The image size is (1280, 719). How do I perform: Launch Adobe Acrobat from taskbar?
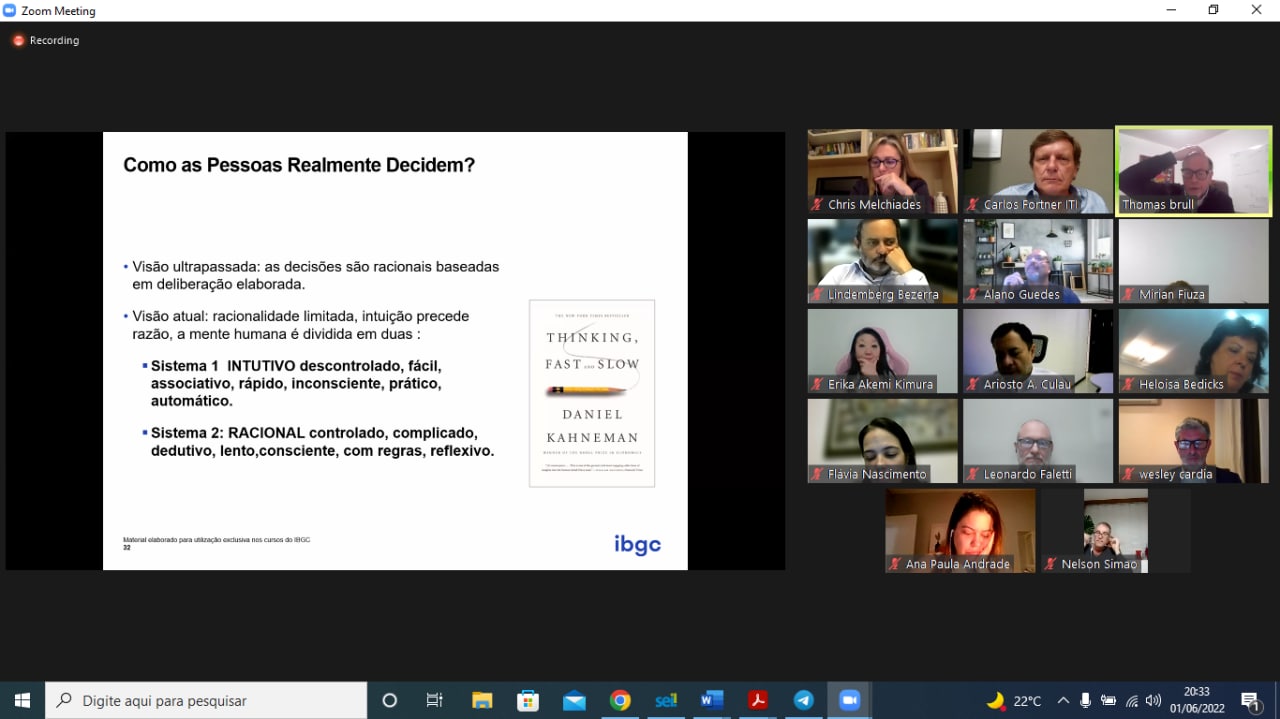click(758, 700)
